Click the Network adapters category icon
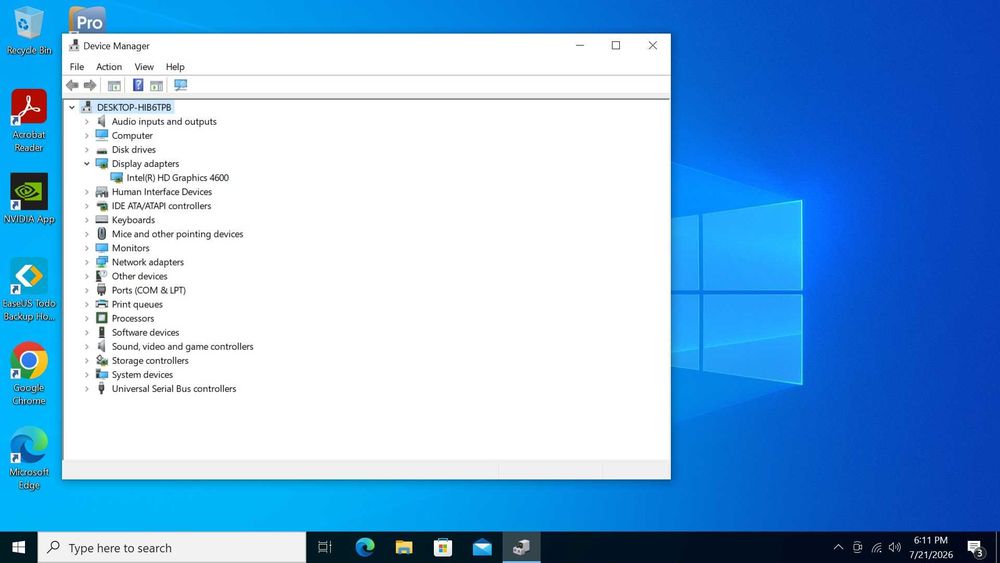This screenshot has height=563, width=1000. 101,262
